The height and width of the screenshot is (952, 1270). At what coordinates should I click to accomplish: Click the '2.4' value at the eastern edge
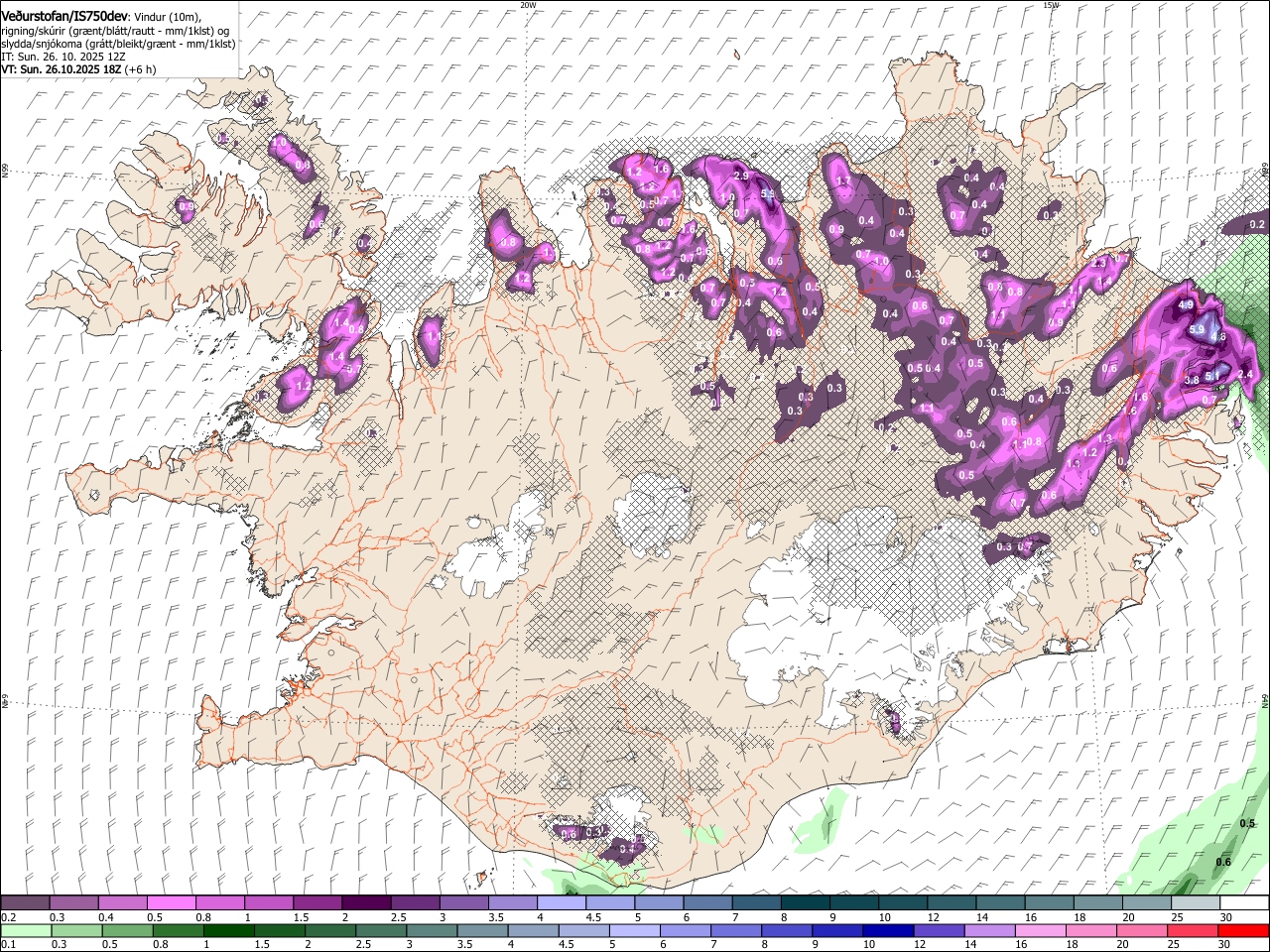pyautogui.click(x=1246, y=374)
